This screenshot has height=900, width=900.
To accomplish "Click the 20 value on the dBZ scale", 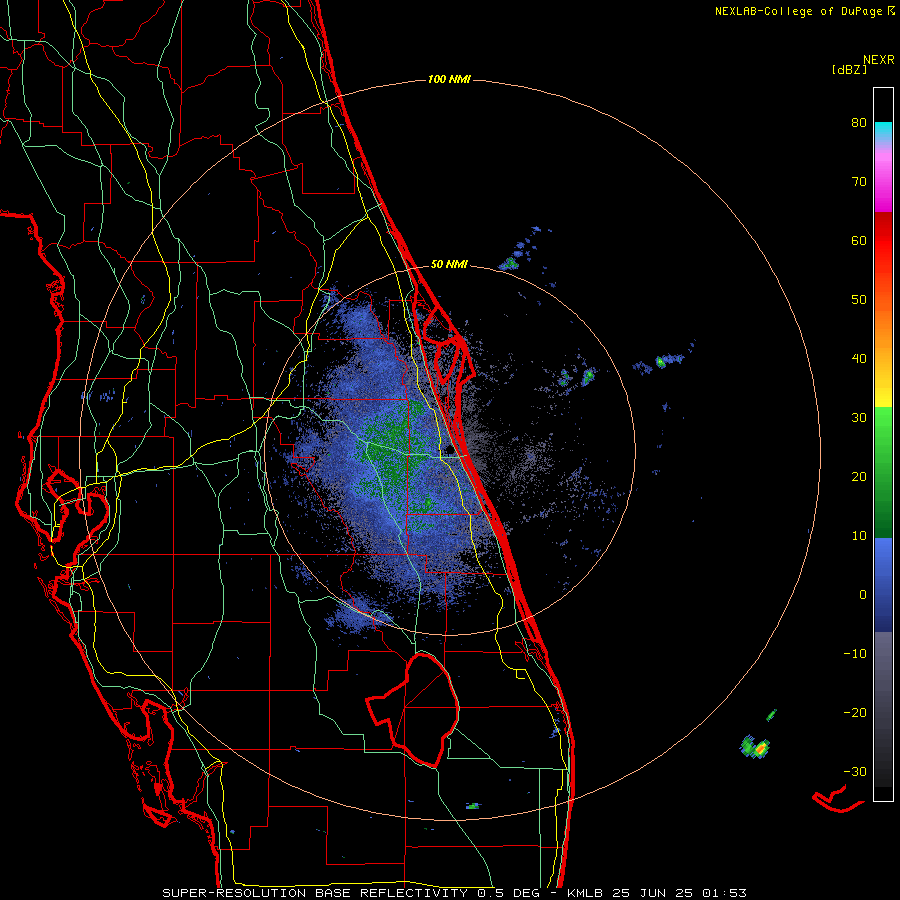I will tap(859, 478).
